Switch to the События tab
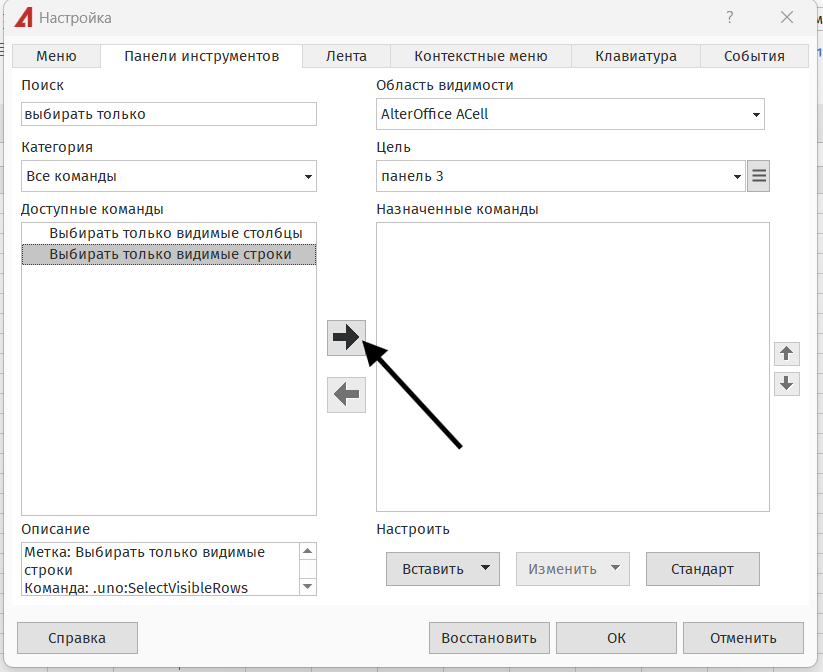This screenshot has height=672, width=823. (x=755, y=56)
